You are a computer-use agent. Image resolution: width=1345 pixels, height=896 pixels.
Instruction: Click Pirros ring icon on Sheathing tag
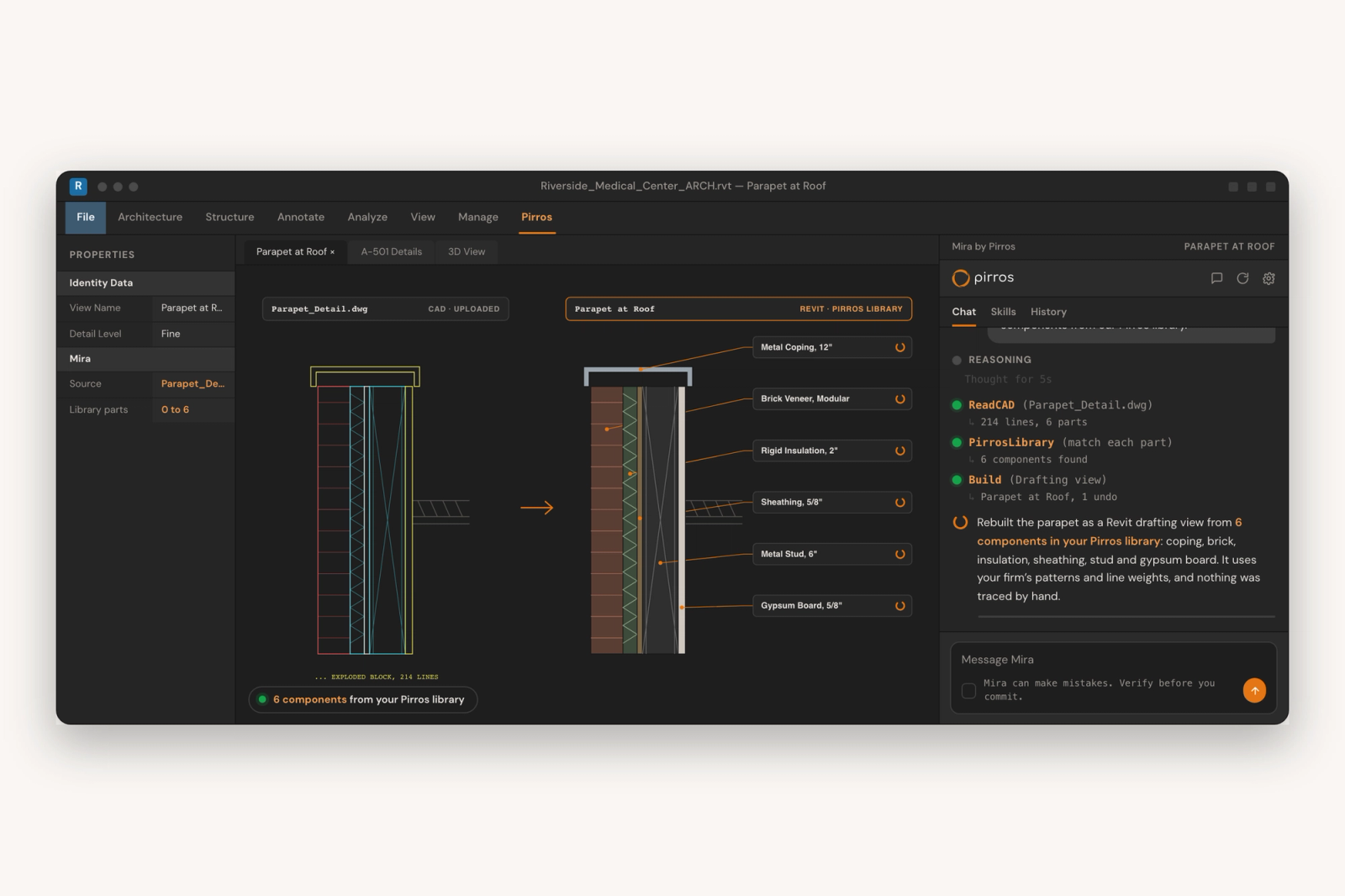pyautogui.click(x=899, y=503)
